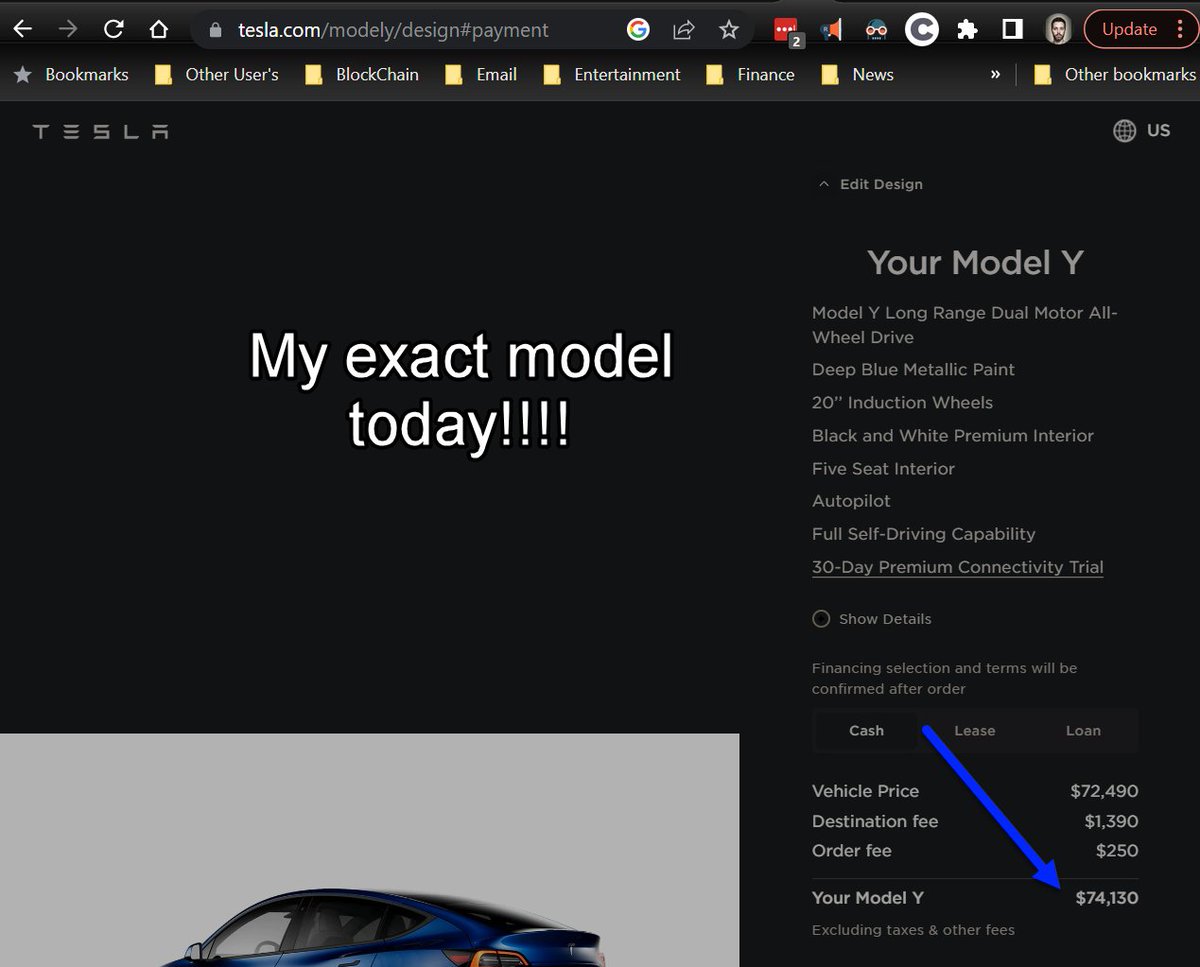Click Black and White Premium Interior text
The height and width of the screenshot is (967, 1200).
pyautogui.click(x=953, y=435)
